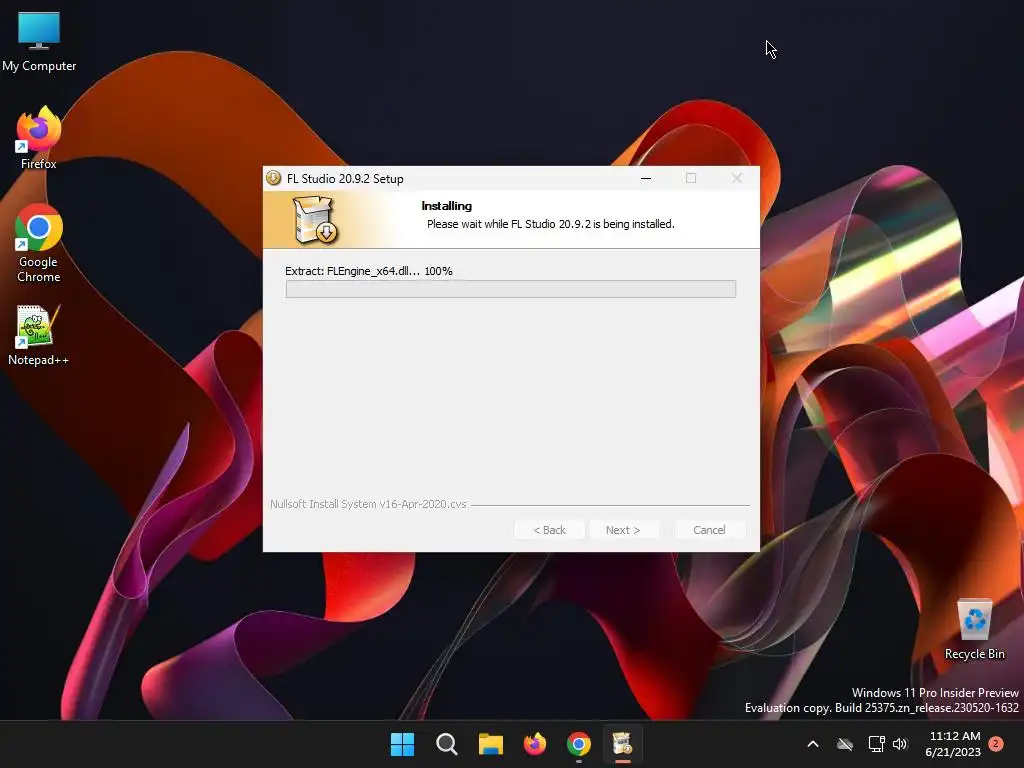Image resolution: width=1024 pixels, height=768 pixels.
Task: Open the My Computer desktop icon
Action: pos(39,42)
